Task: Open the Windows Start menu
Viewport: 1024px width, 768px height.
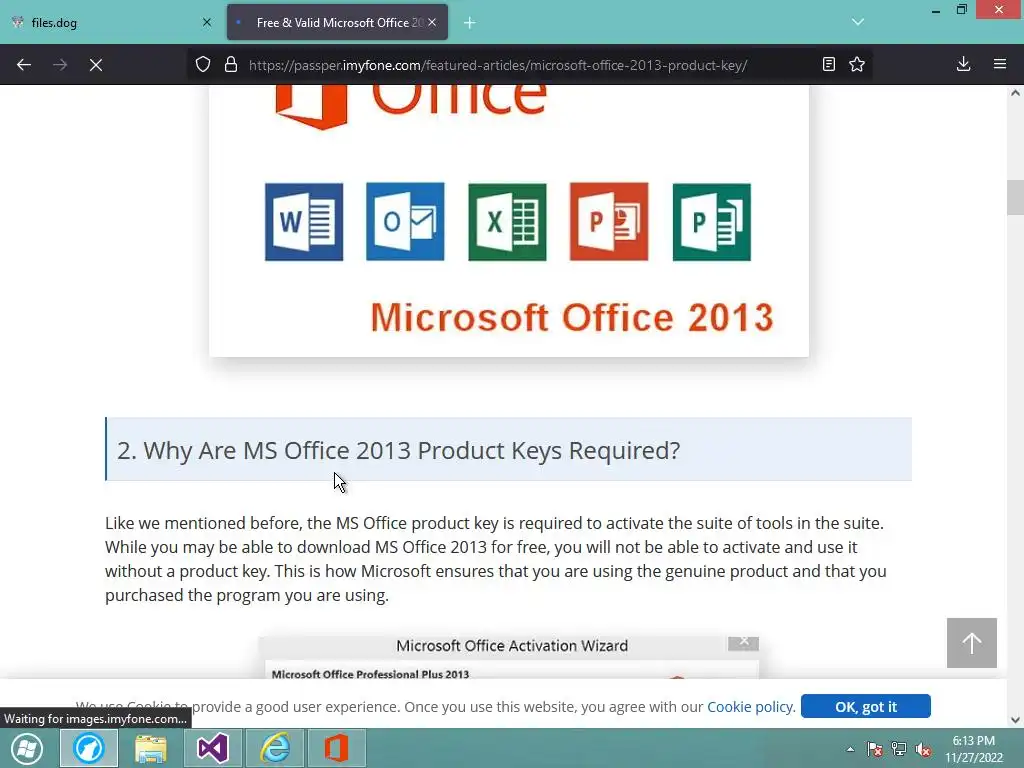Action: pos(27,748)
